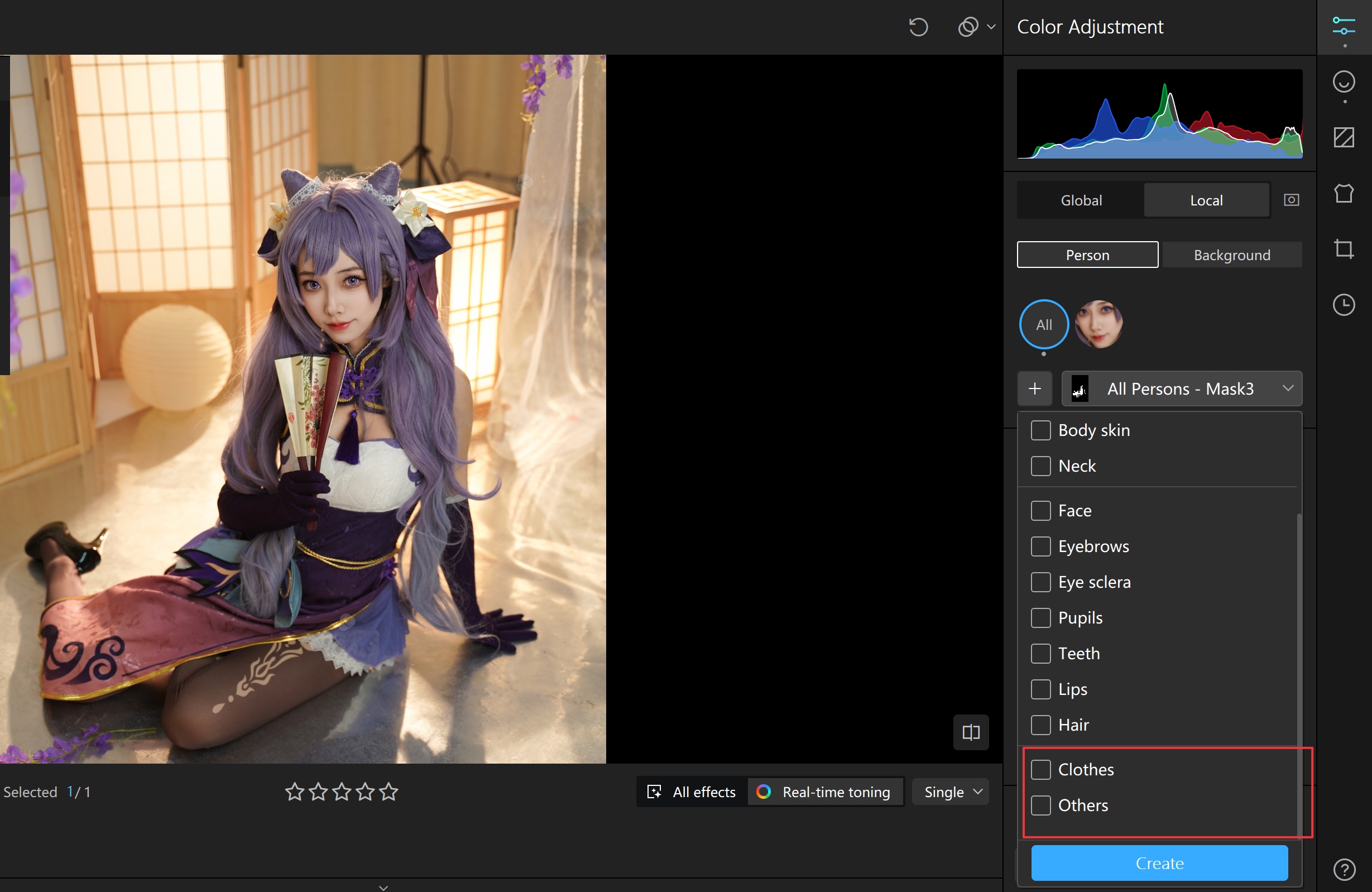
Task: Check the Body skin checkbox
Action: click(x=1040, y=430)
